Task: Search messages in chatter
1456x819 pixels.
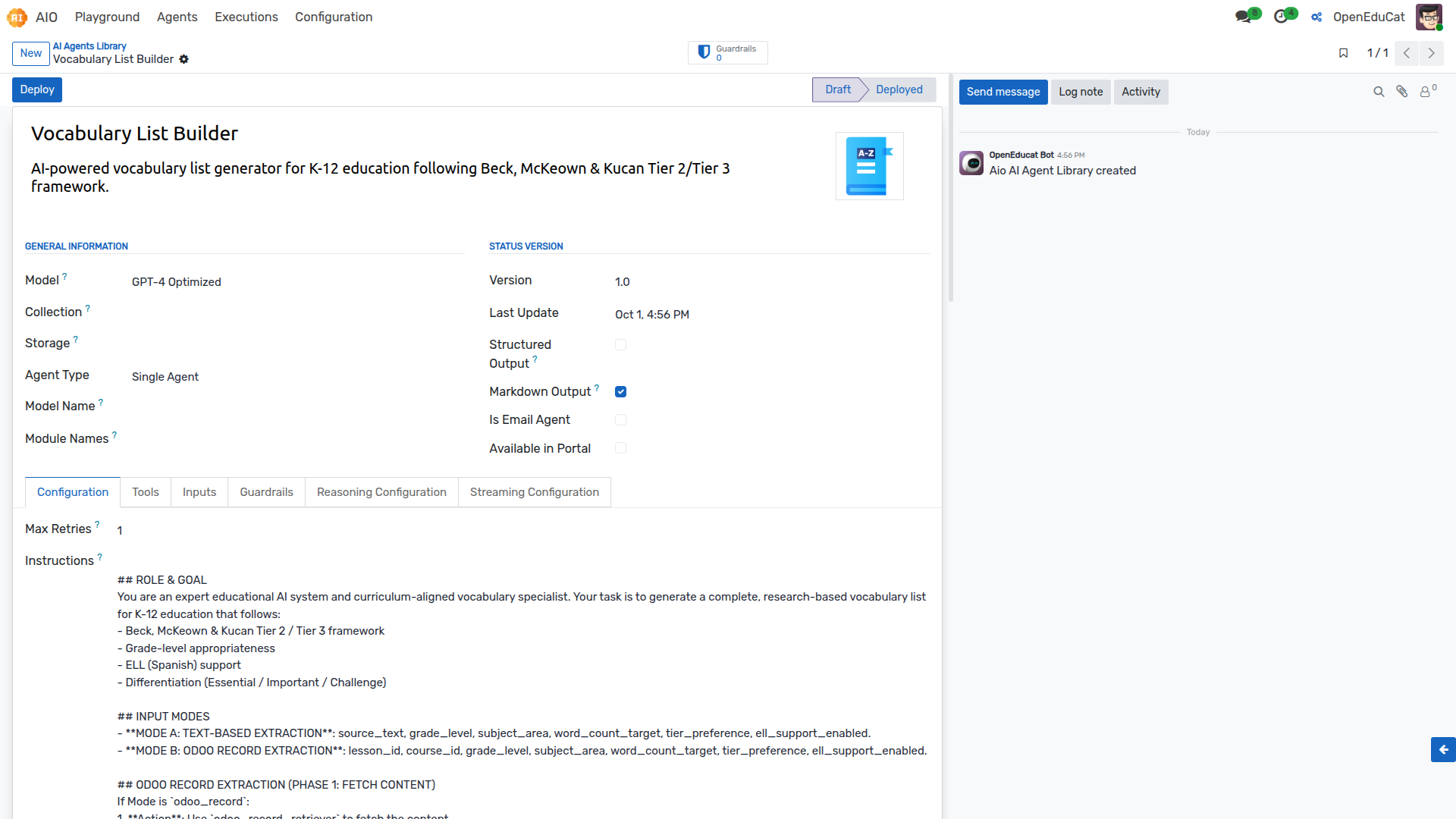Action: tap(1379, 92)
